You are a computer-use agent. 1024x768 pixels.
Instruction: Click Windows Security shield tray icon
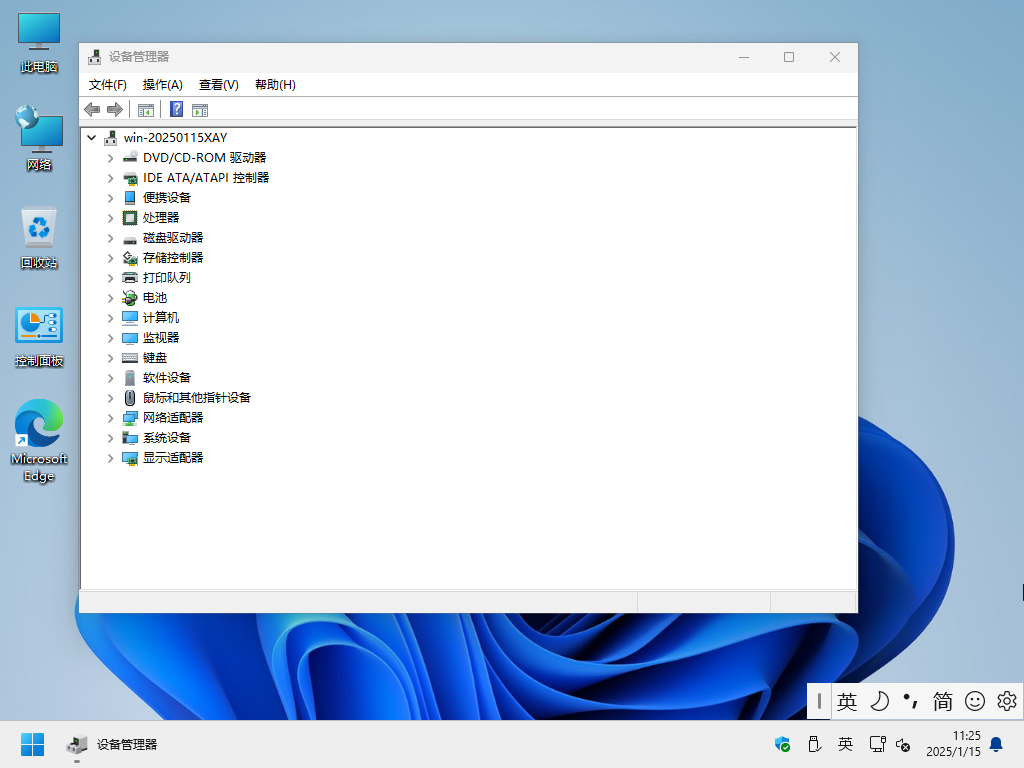(x=782, y=744)
